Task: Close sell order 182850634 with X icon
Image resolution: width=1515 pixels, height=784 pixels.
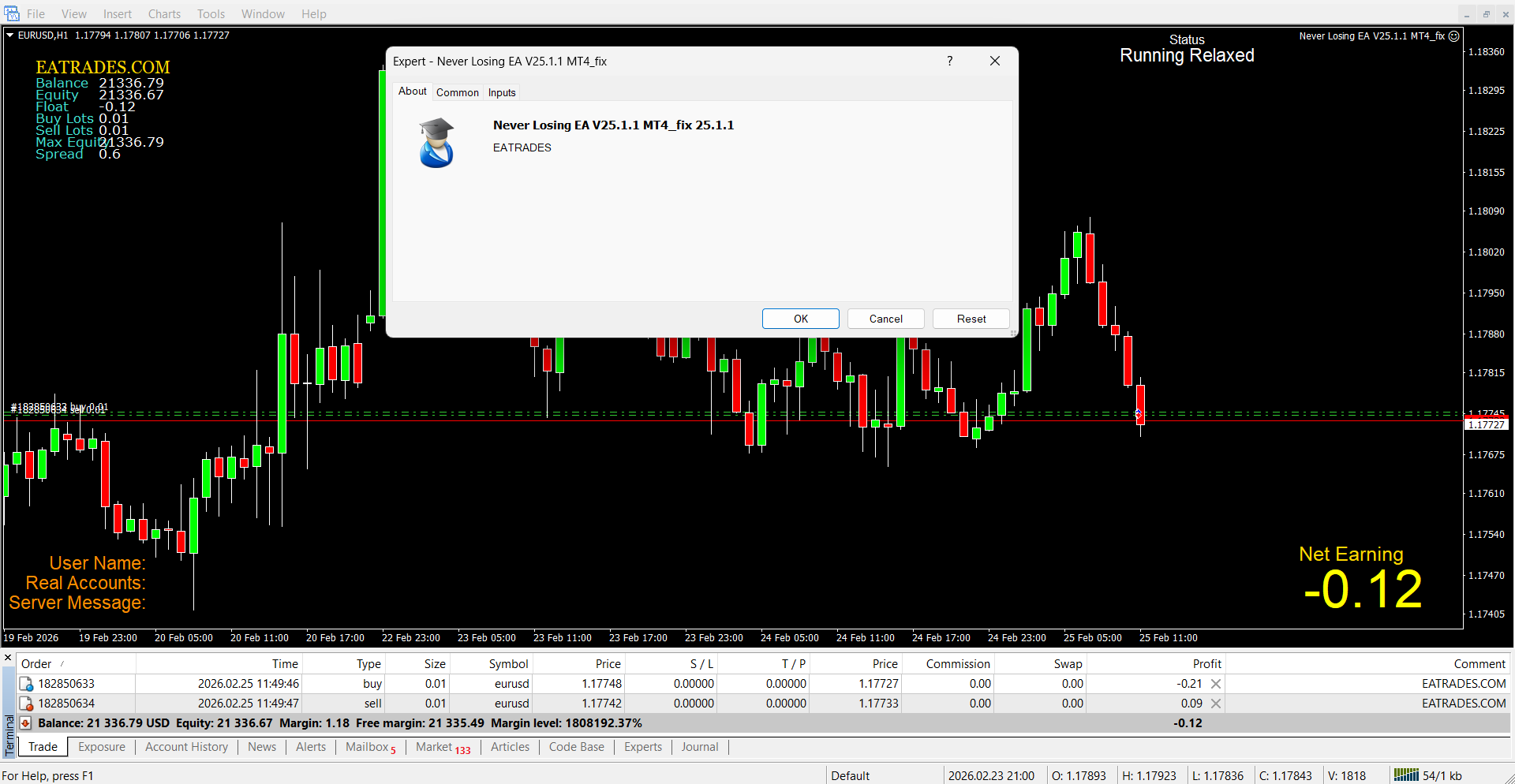Action: (x=1216, y=704)
